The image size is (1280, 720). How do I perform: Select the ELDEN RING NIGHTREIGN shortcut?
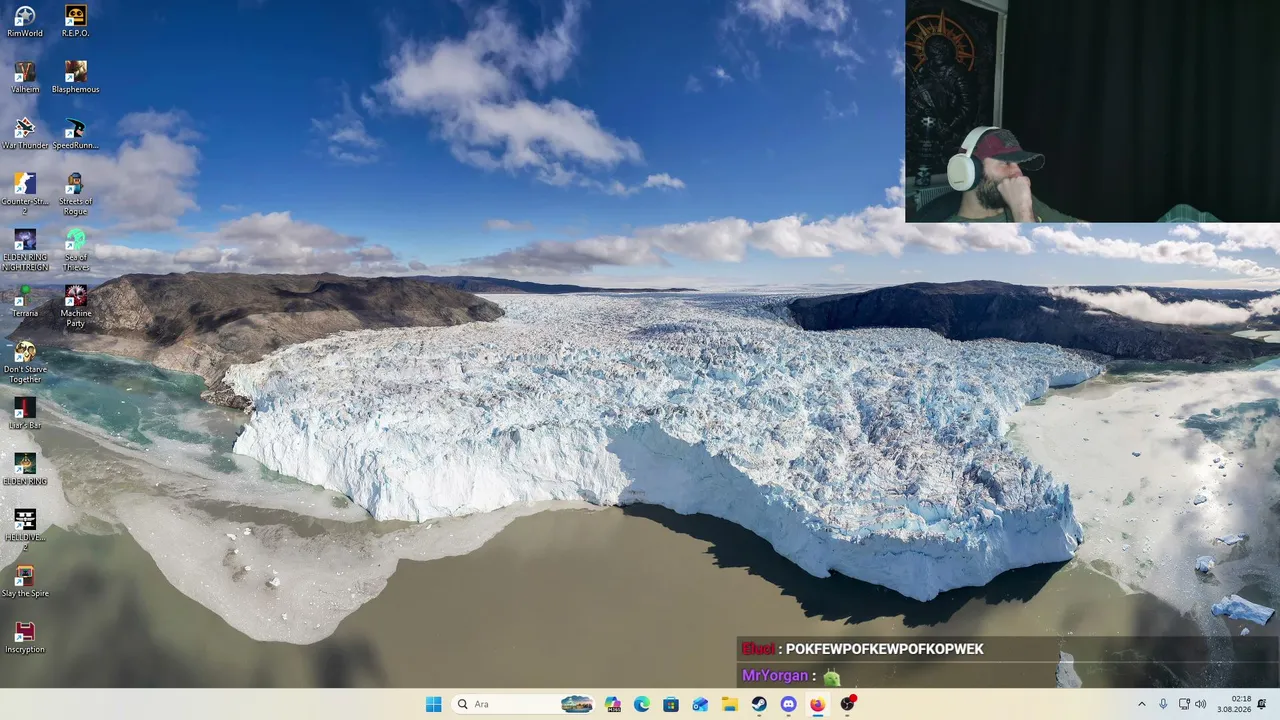(x=25, y=250)
